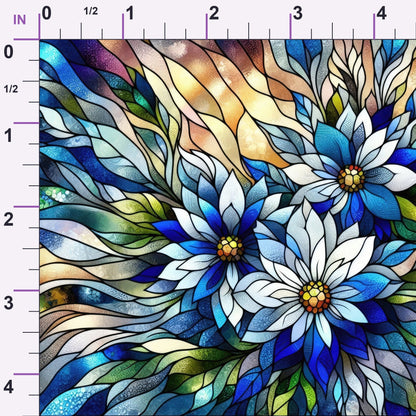Click the '4' on the vertical ruler
This screenshot has height=416, width=416.
pyautogui.click(x=9, y=387)
